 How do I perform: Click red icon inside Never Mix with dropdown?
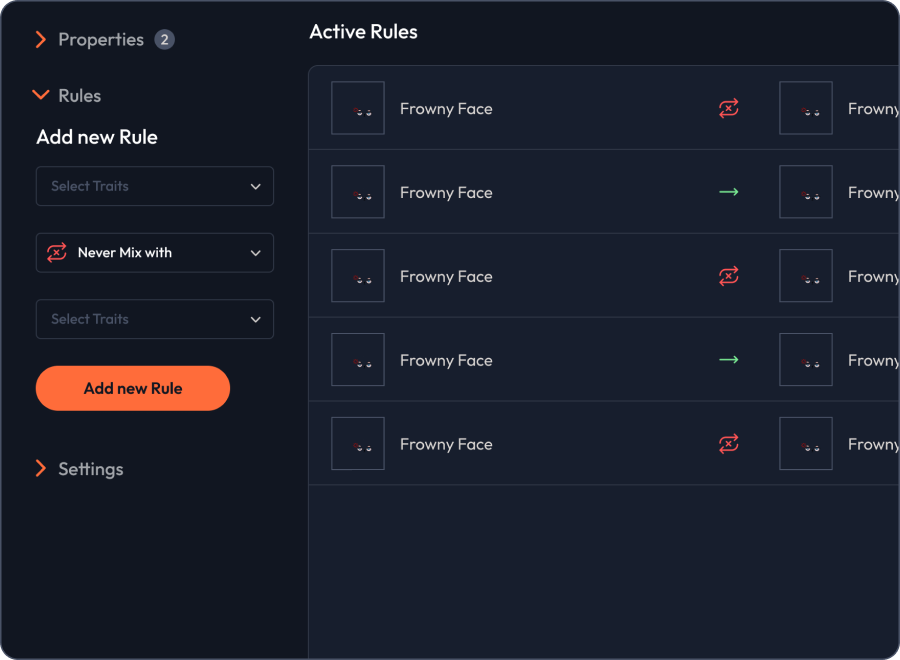pos(57,253)
